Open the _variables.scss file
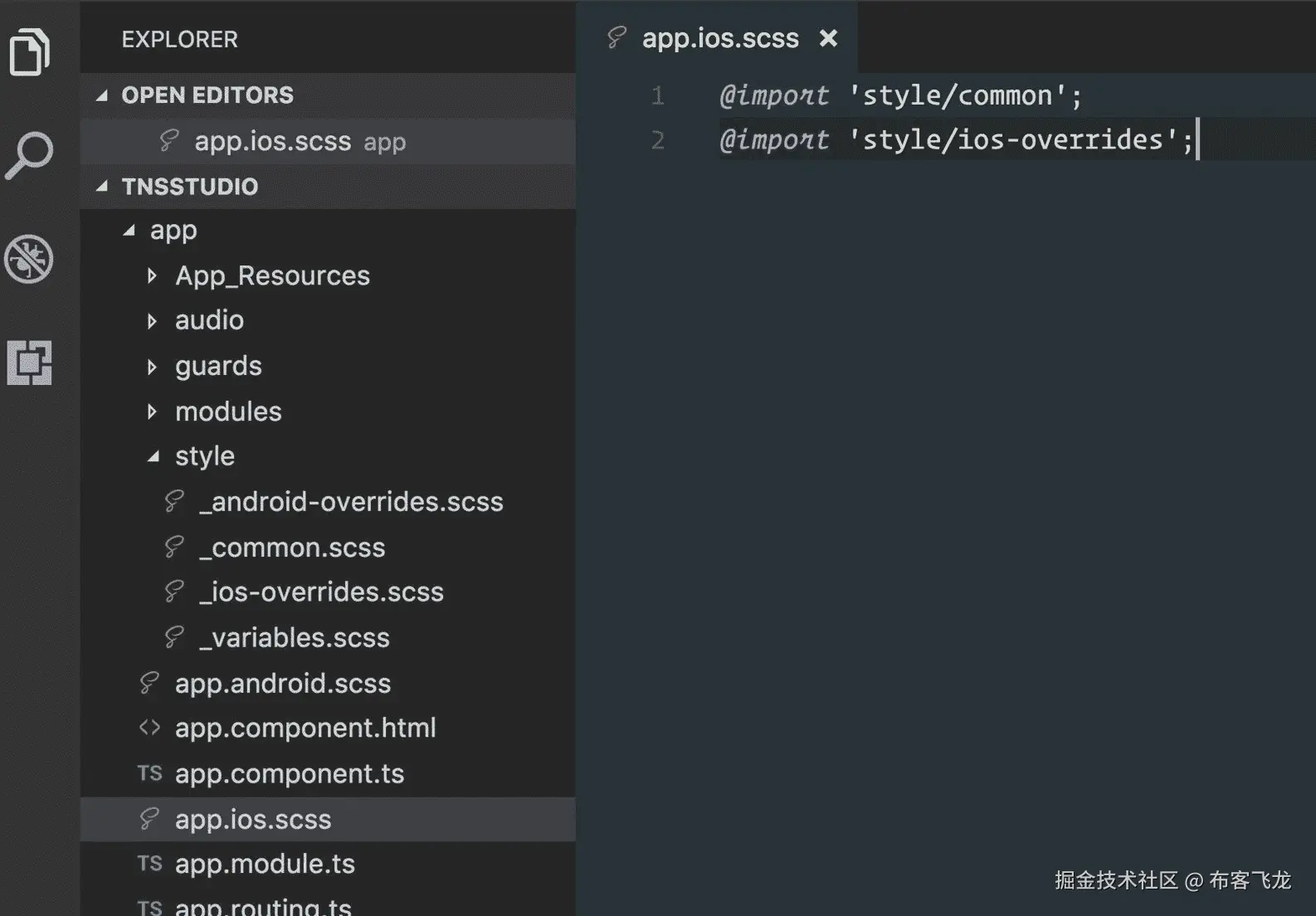The height and width of the screenshot is (916, 1316). pyautogui.click(x=295, y=637)
